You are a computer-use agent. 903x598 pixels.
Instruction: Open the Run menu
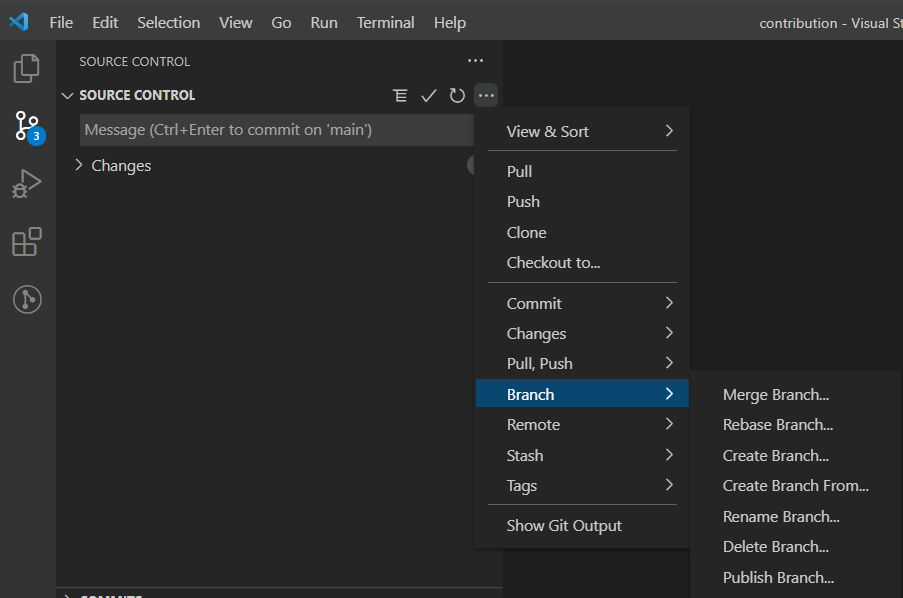coord(324,22)
